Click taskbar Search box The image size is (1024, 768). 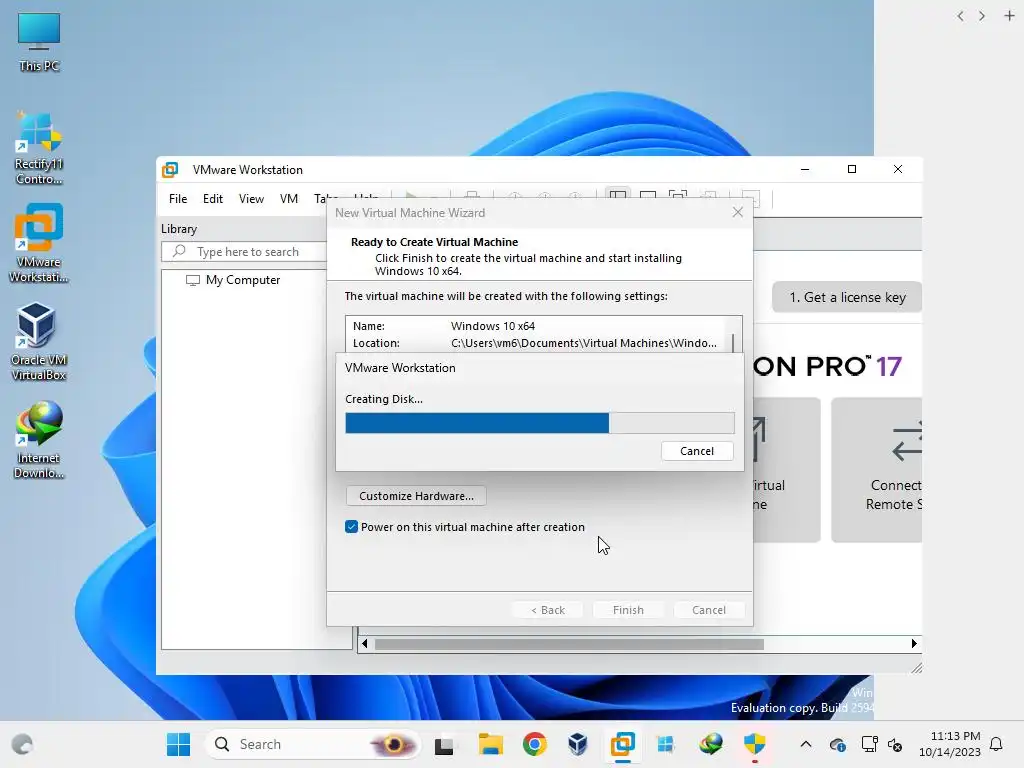312,744
